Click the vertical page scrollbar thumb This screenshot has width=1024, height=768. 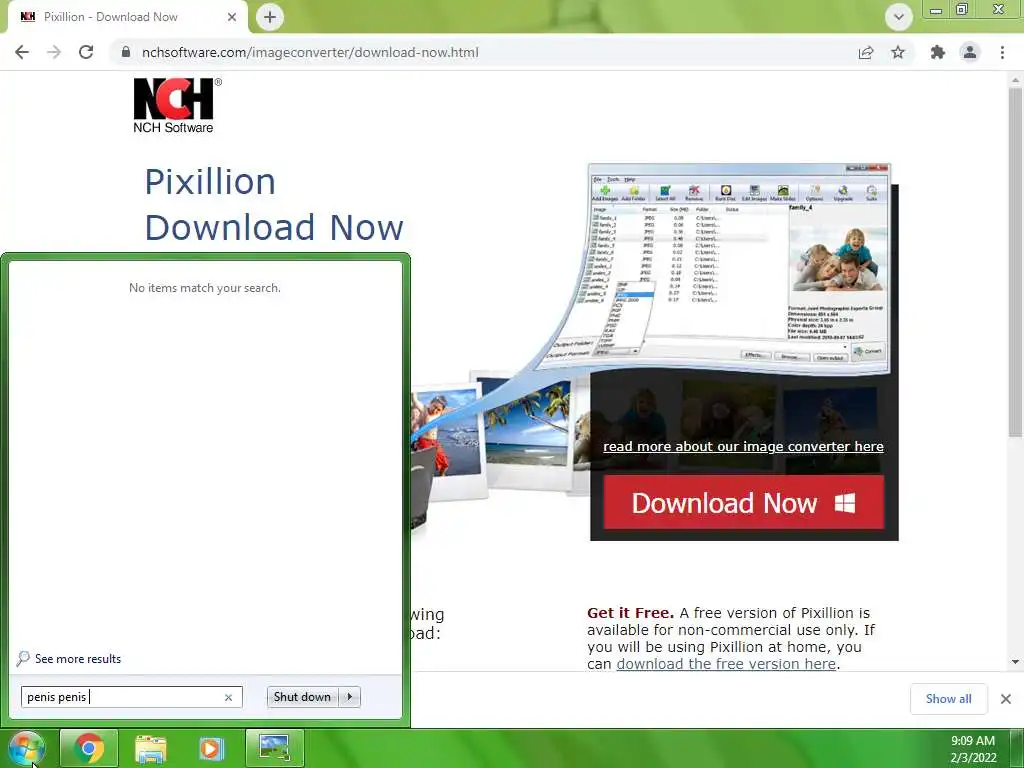(x=1015, y=263)
